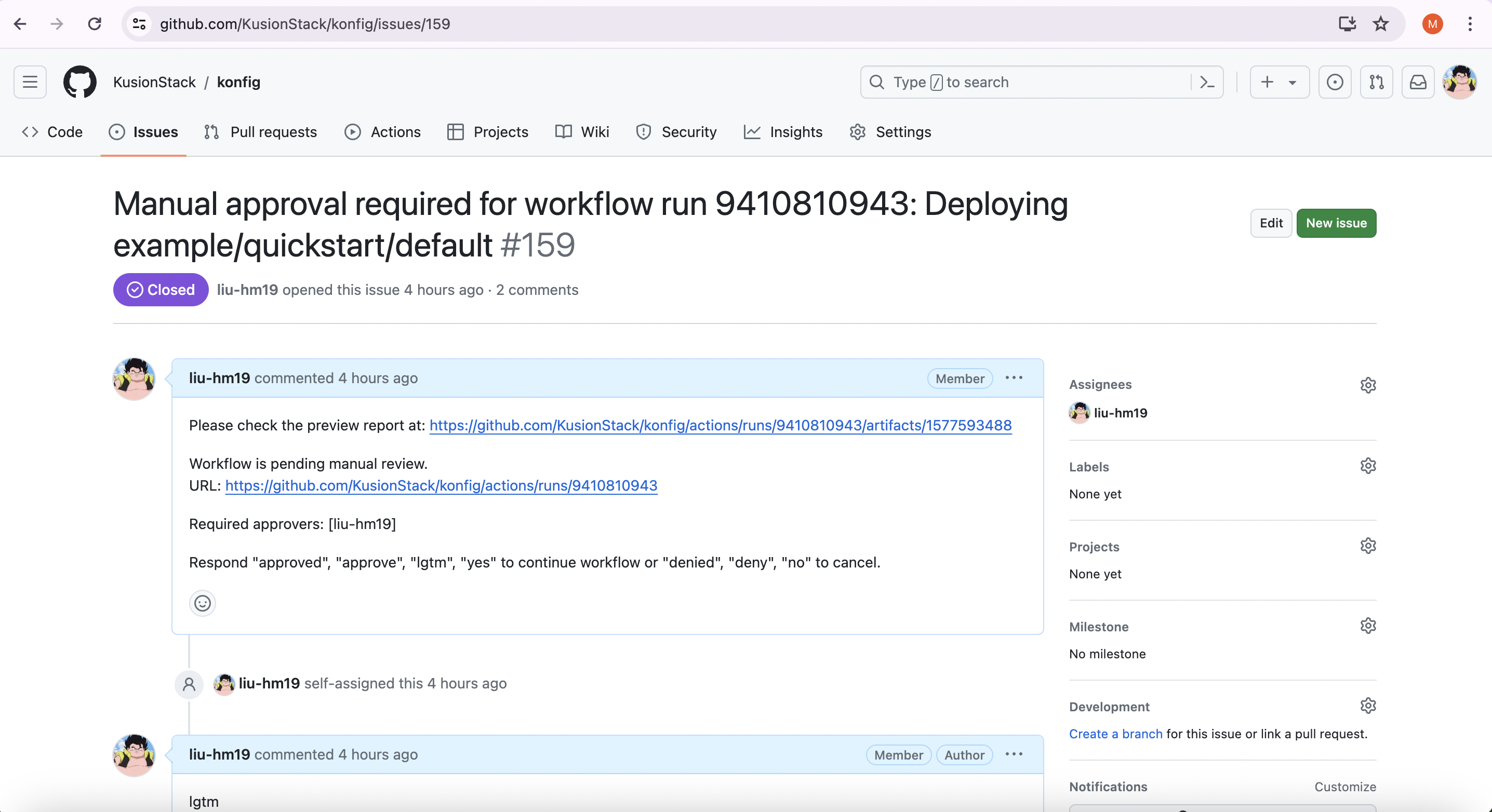
Task: Open the Create new plus dropdown
Action: click(x=1279, y=82)
